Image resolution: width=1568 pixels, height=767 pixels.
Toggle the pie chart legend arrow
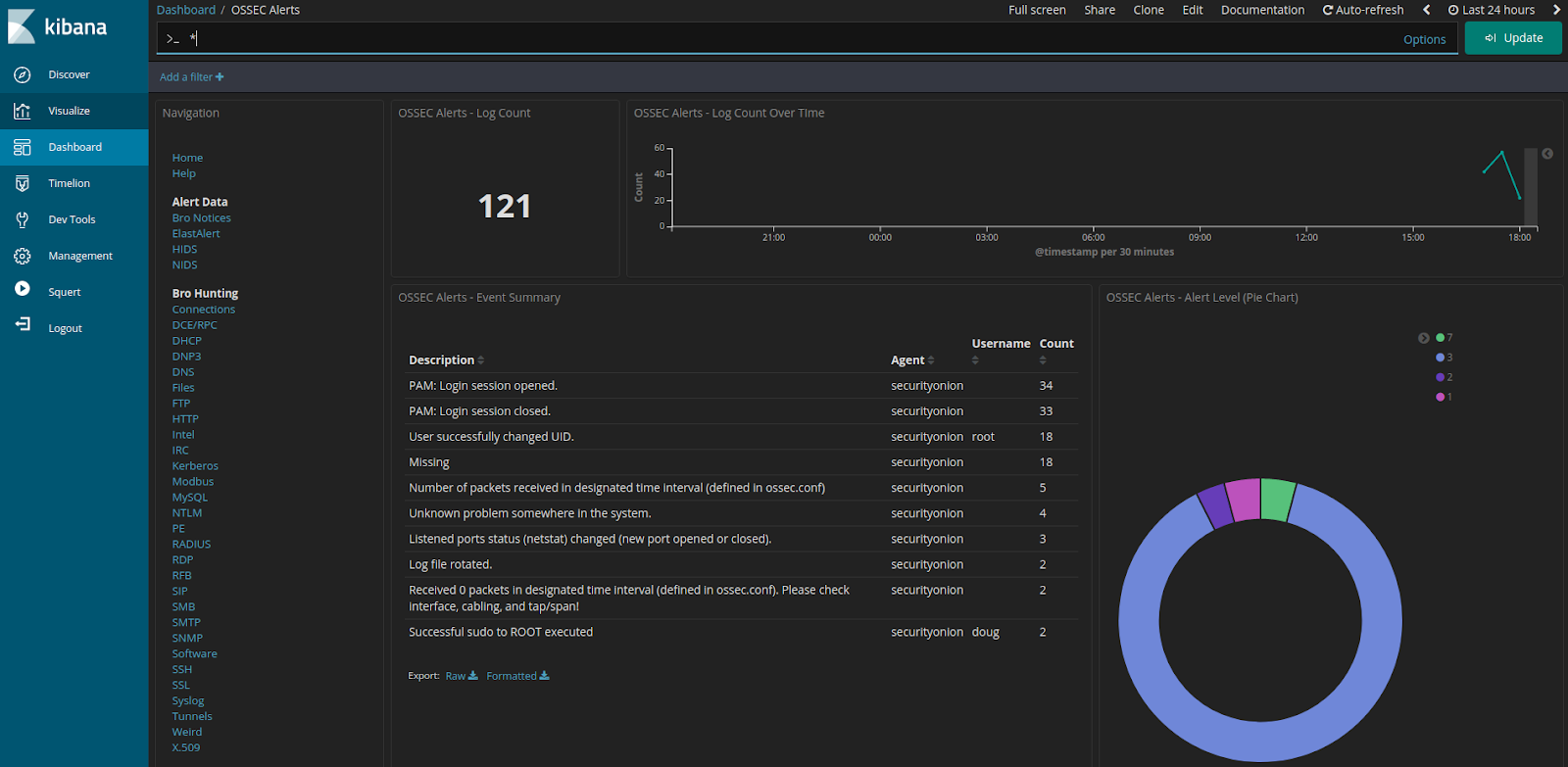(1423, 338)
